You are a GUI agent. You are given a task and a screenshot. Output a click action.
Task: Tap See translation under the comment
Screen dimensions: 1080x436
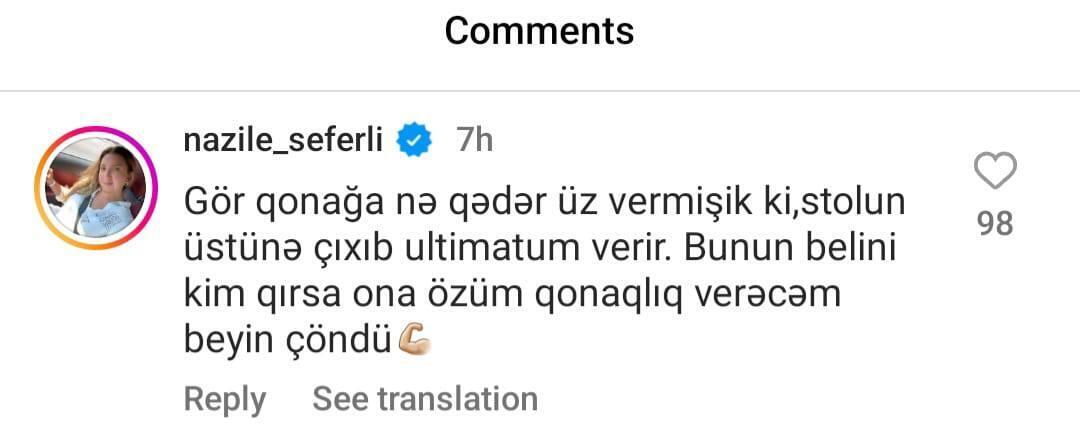click(x=425, y=399)
